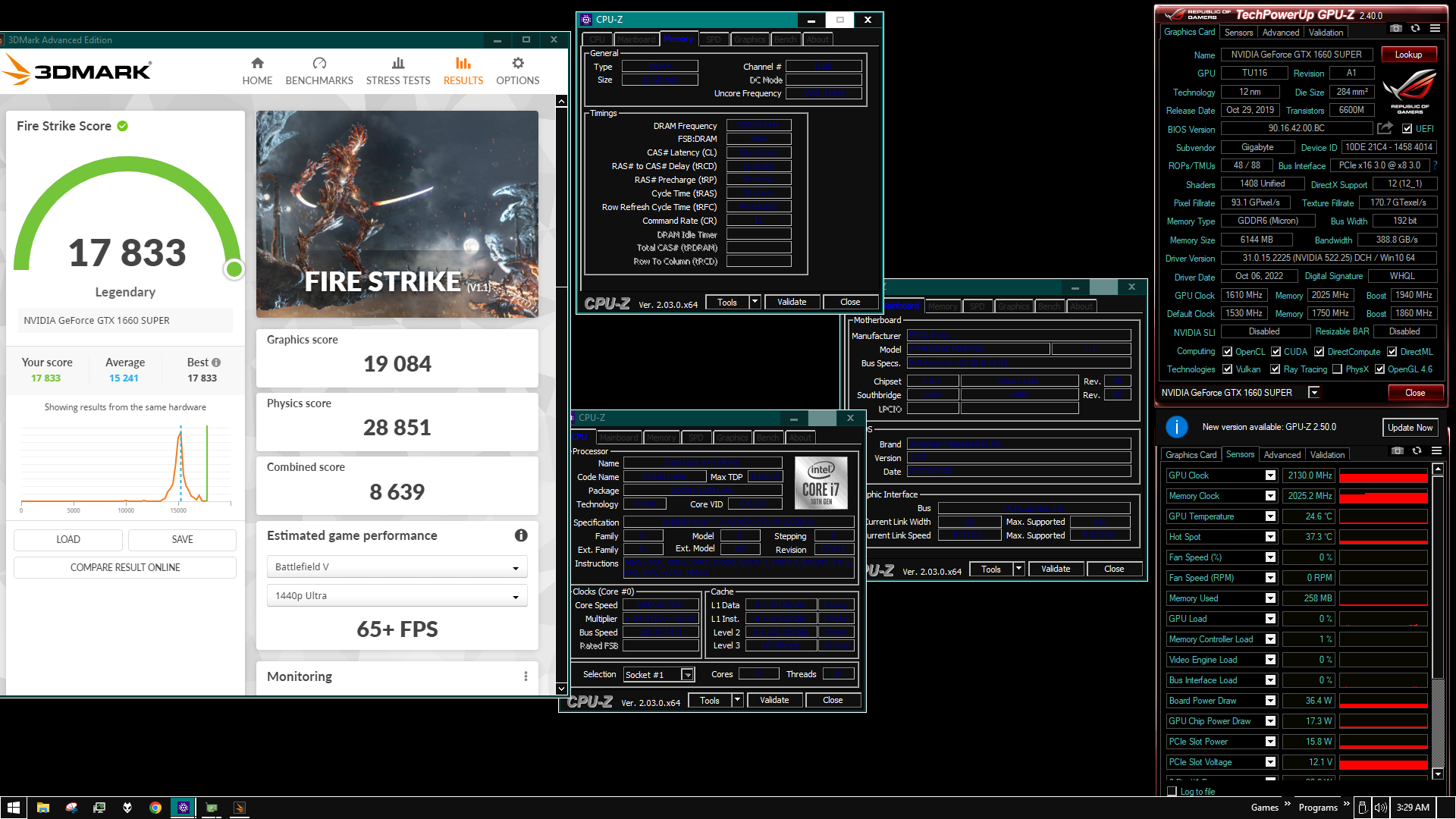Toggle the DirectML checkbox
This screenshot has height=819, width=1456.
[1392, 352]
